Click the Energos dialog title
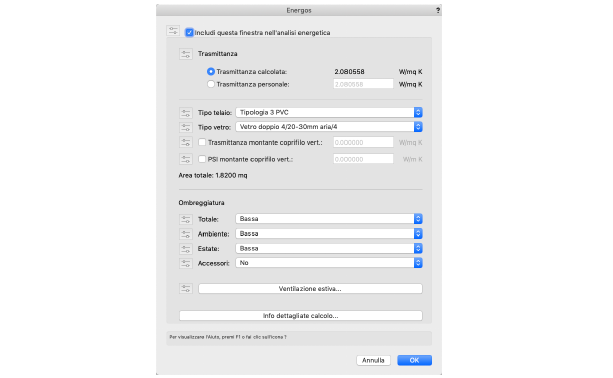 point(299,11)
